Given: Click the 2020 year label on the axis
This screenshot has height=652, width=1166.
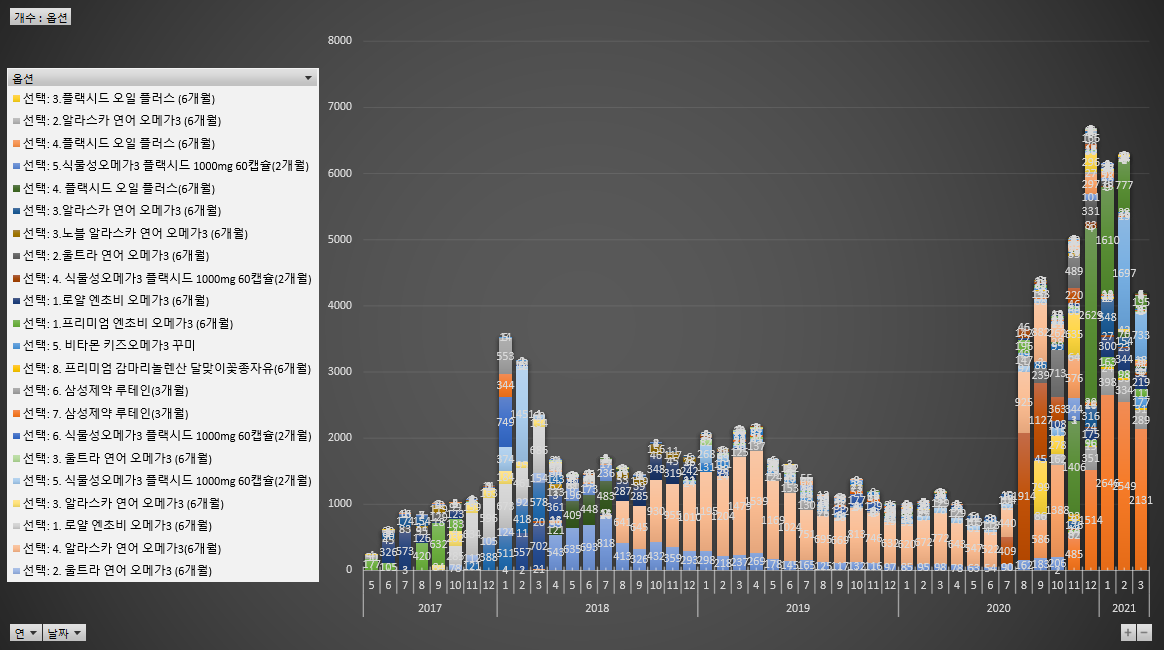Looking at the screenshot, I should (999, 608).
